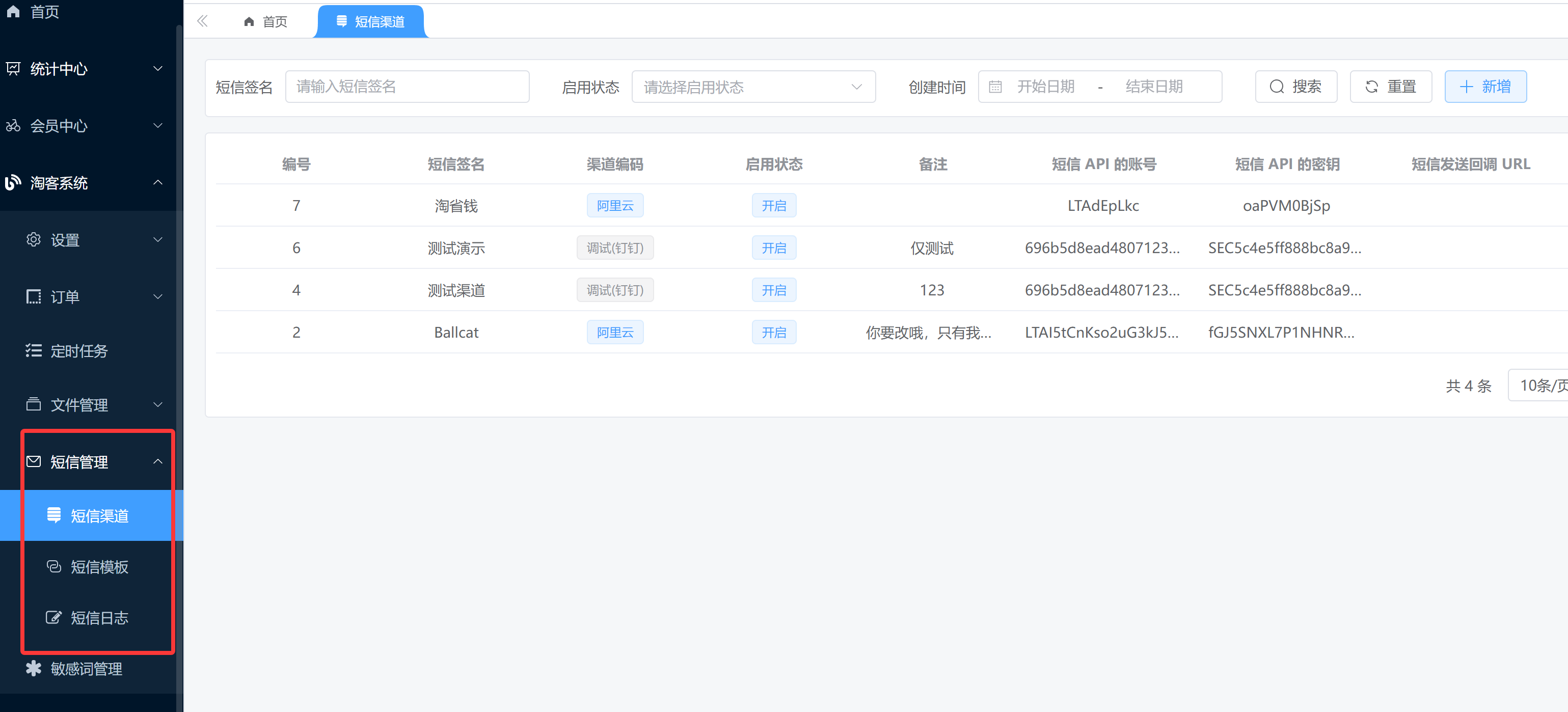The height and width of the screenshot is (712, 1568).
Task: Click the sidebar collapse double-arrow icon
Action: pos(203,21)
